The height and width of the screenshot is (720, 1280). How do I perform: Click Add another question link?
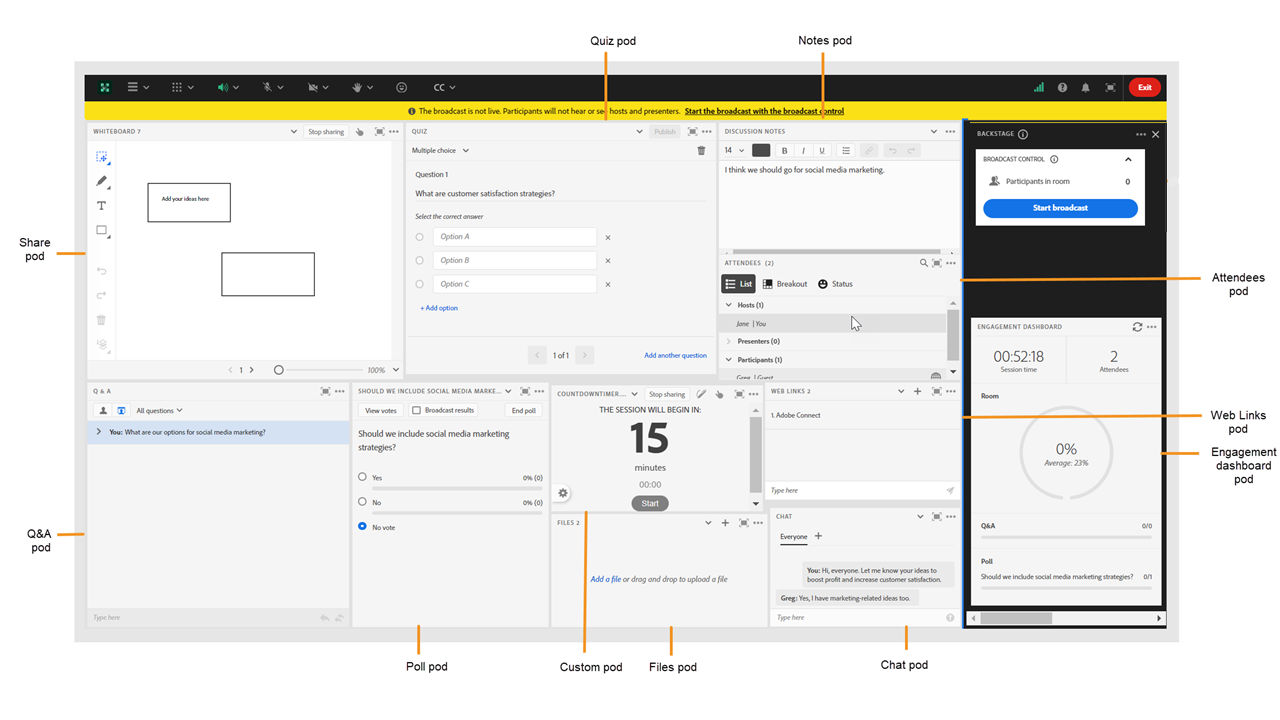click(675, 355)
